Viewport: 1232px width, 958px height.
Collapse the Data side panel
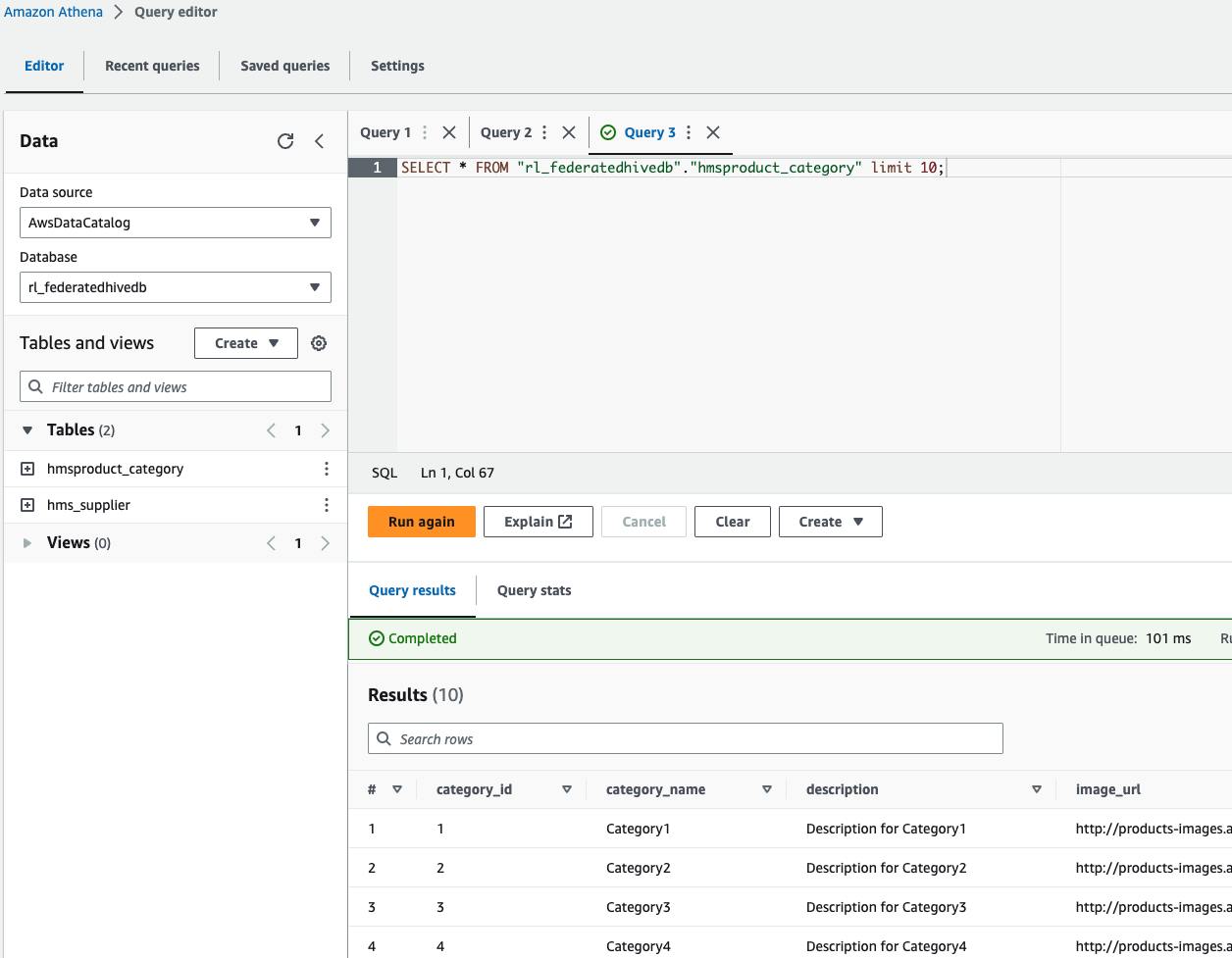click(x=320, y=141)
